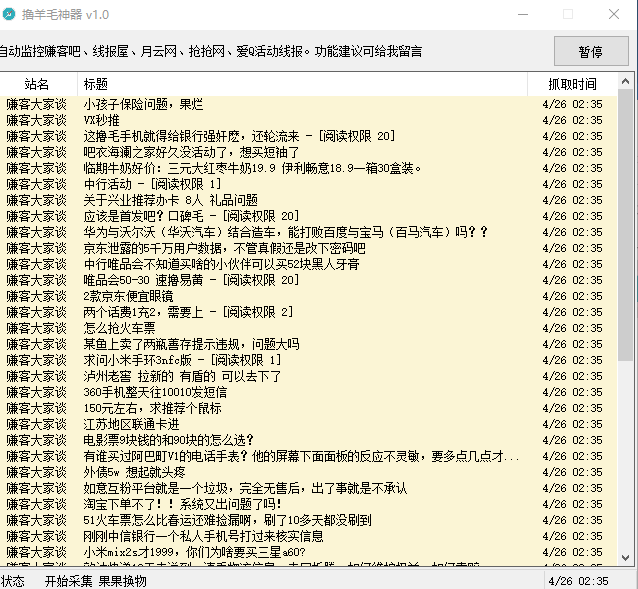Image resolution: width=638 pixels, height=589 pixels.
Task: Select row 2款京东便宜眼镜
Action: [308, 296]
